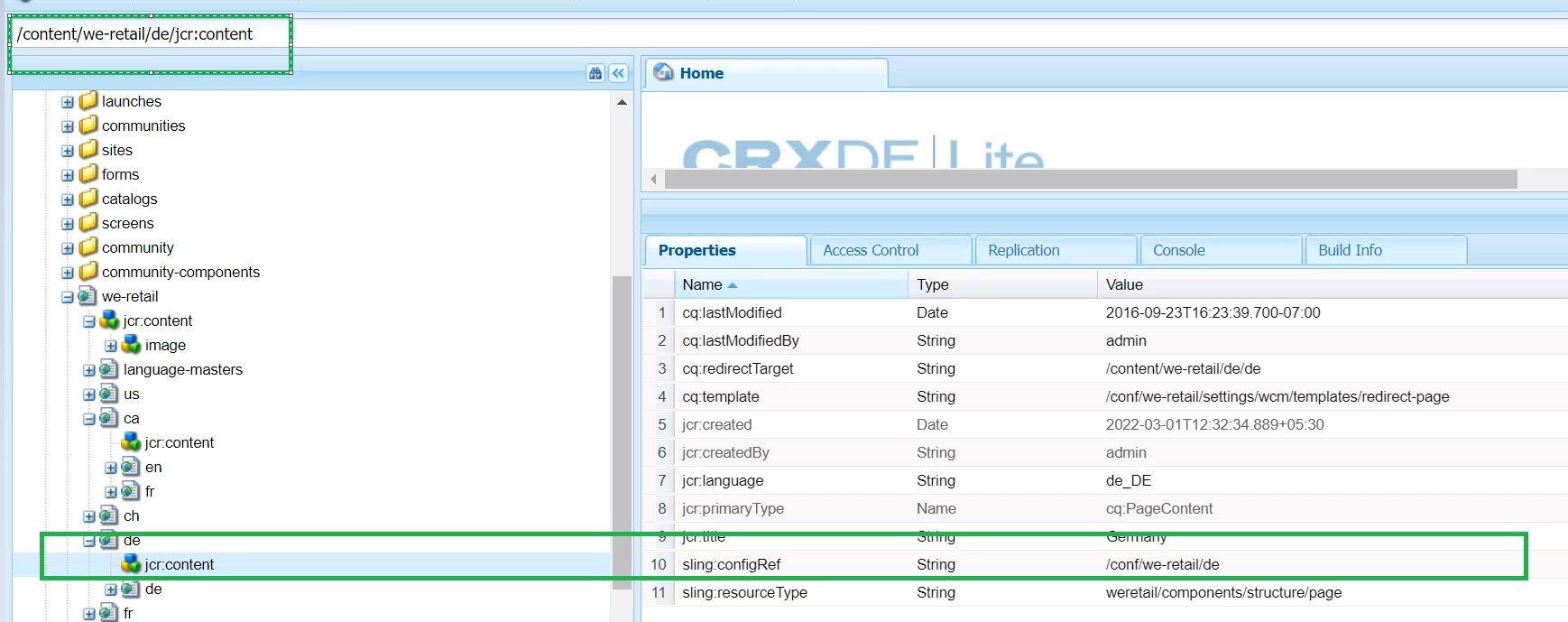Image resolution: width=1568 pixels, height=622 pixels.
Task: Expand the launches folder
Action: pos(68,102)
